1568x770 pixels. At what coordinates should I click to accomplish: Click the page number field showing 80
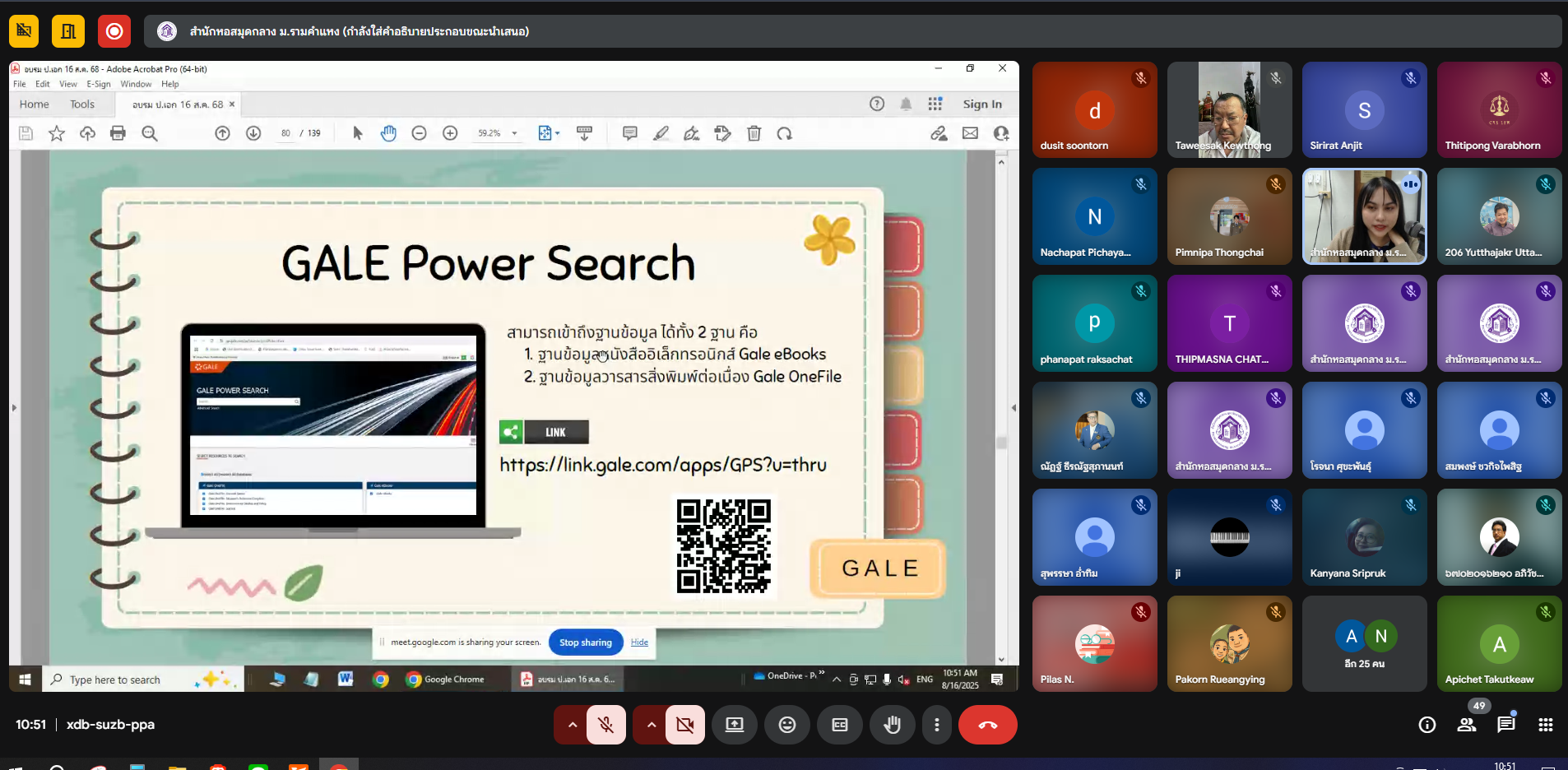(x=285, y=133)
